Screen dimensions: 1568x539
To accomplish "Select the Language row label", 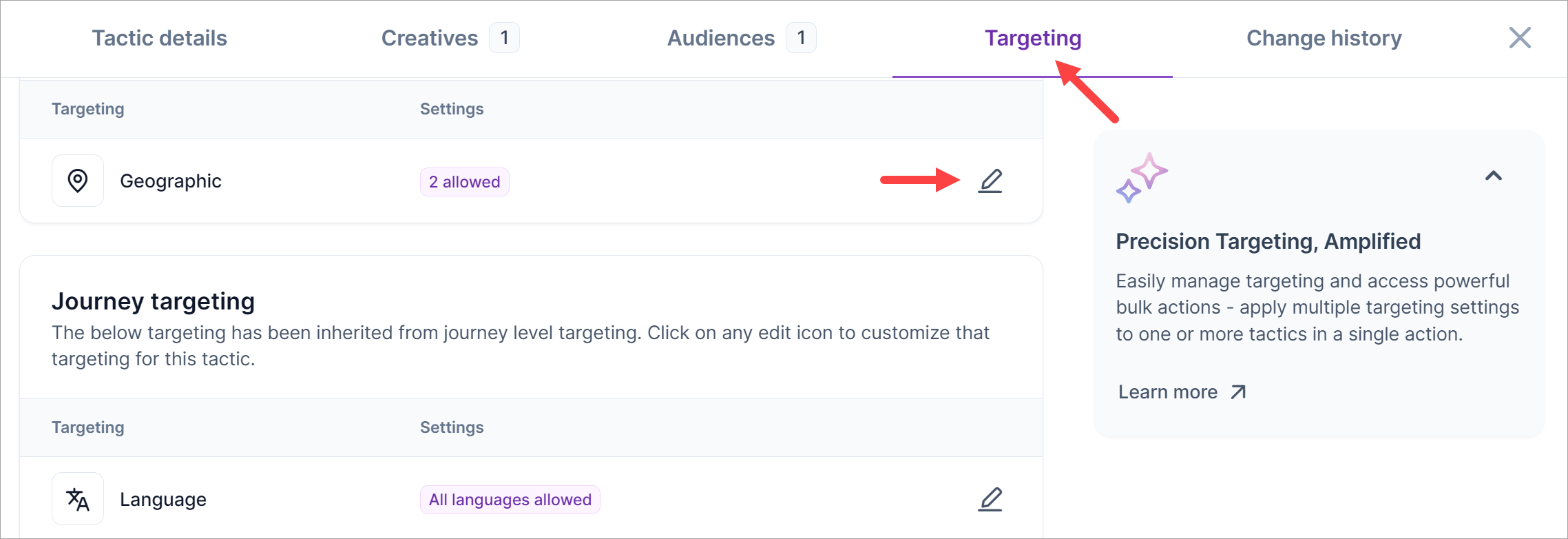I will click(163, 499).
